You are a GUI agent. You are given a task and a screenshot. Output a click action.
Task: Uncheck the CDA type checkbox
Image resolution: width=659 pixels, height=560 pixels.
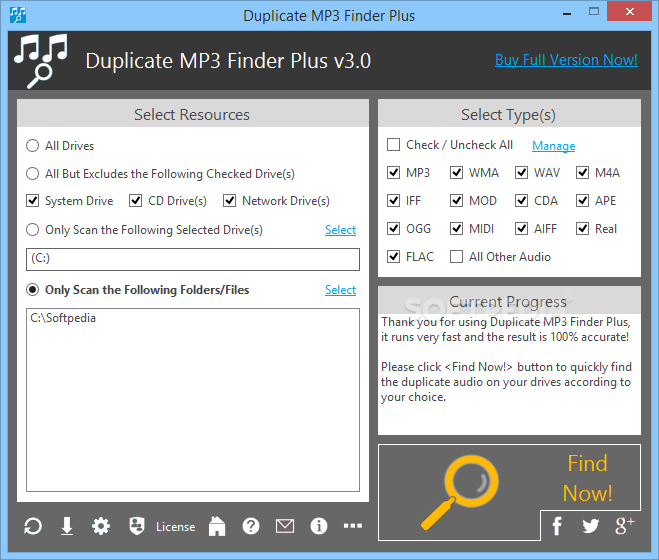point(522,201)
